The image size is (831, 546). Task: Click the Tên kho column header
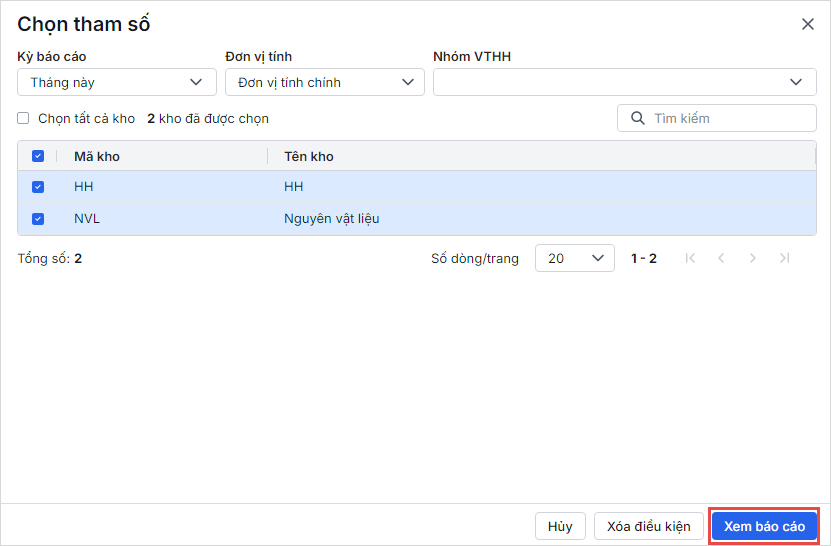click(x=309, y=156)
